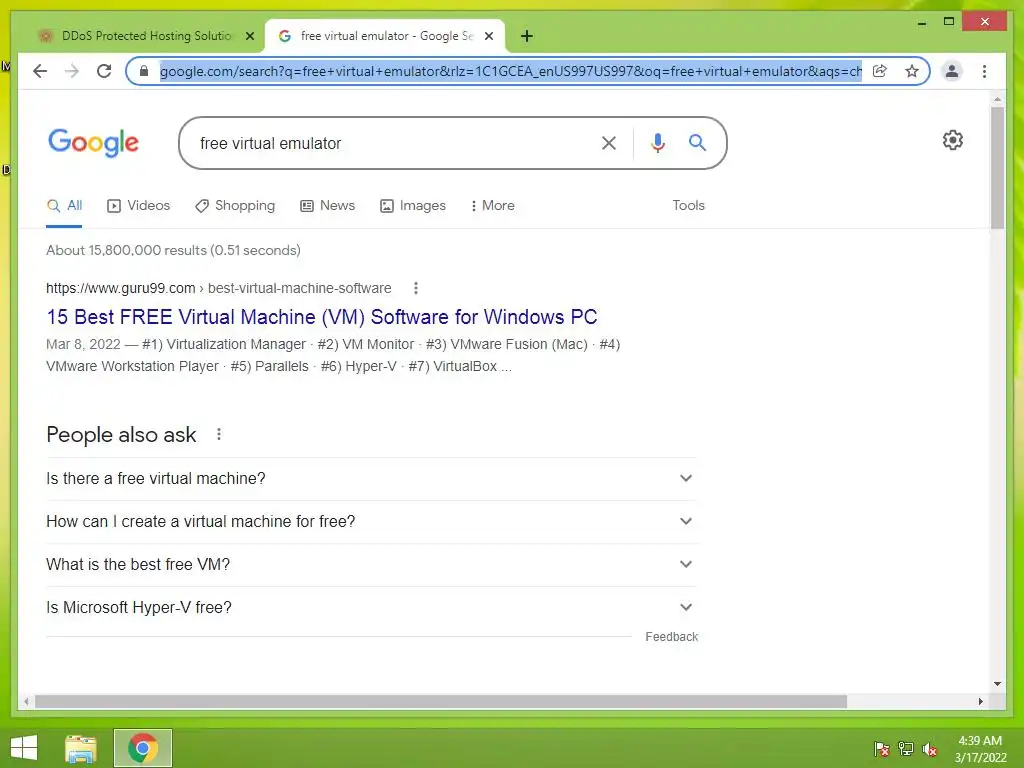
Task: Launch File Explorer from the taskbar
Action: coord(80,748)
